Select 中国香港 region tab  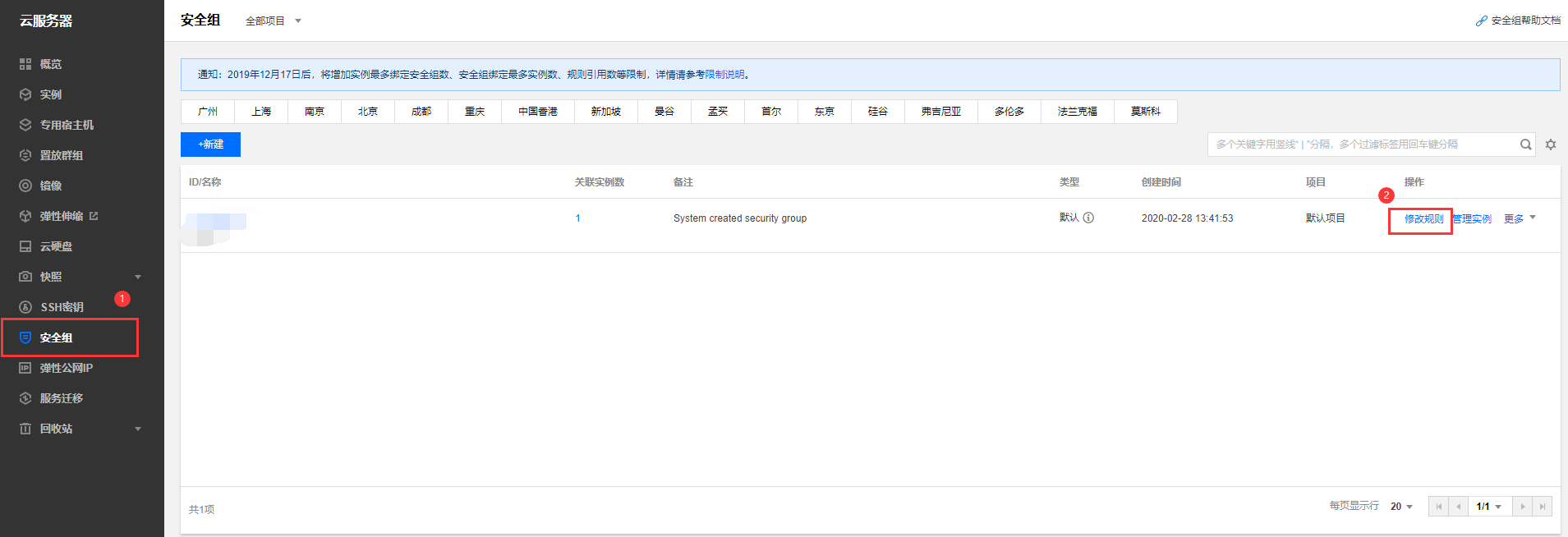[538, 112]
